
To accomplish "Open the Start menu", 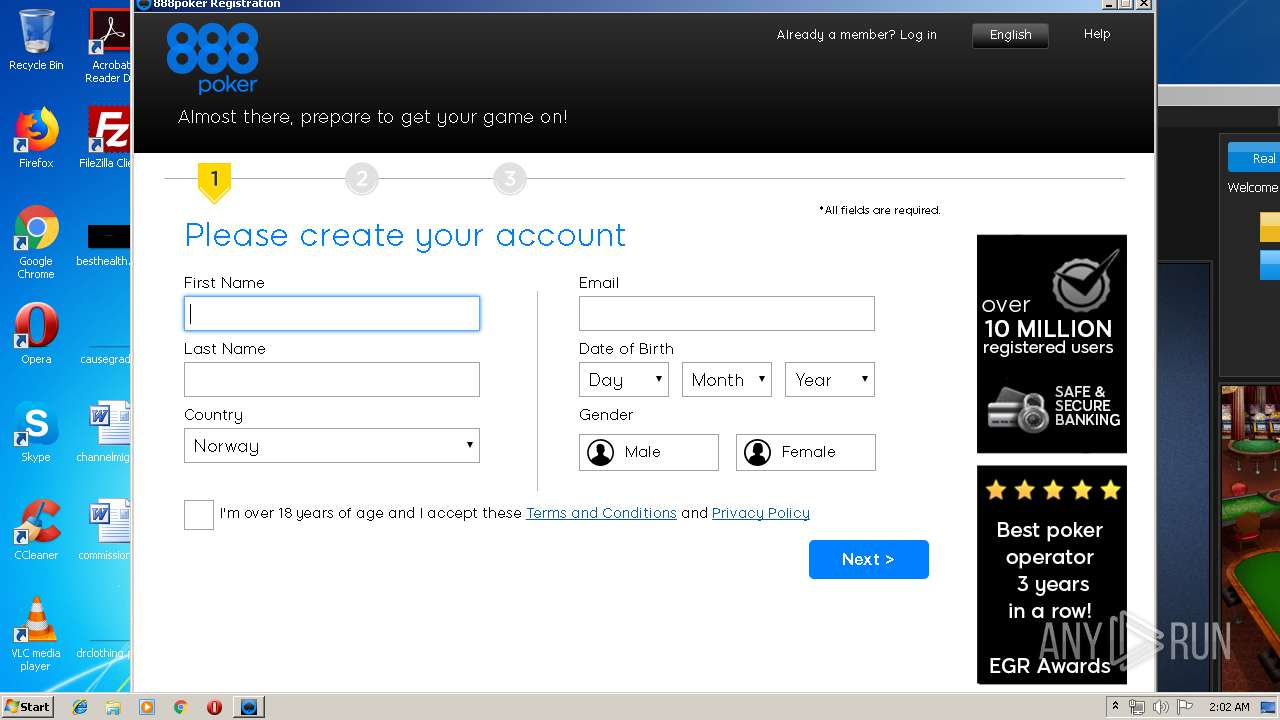I will [x=27, y=707].
